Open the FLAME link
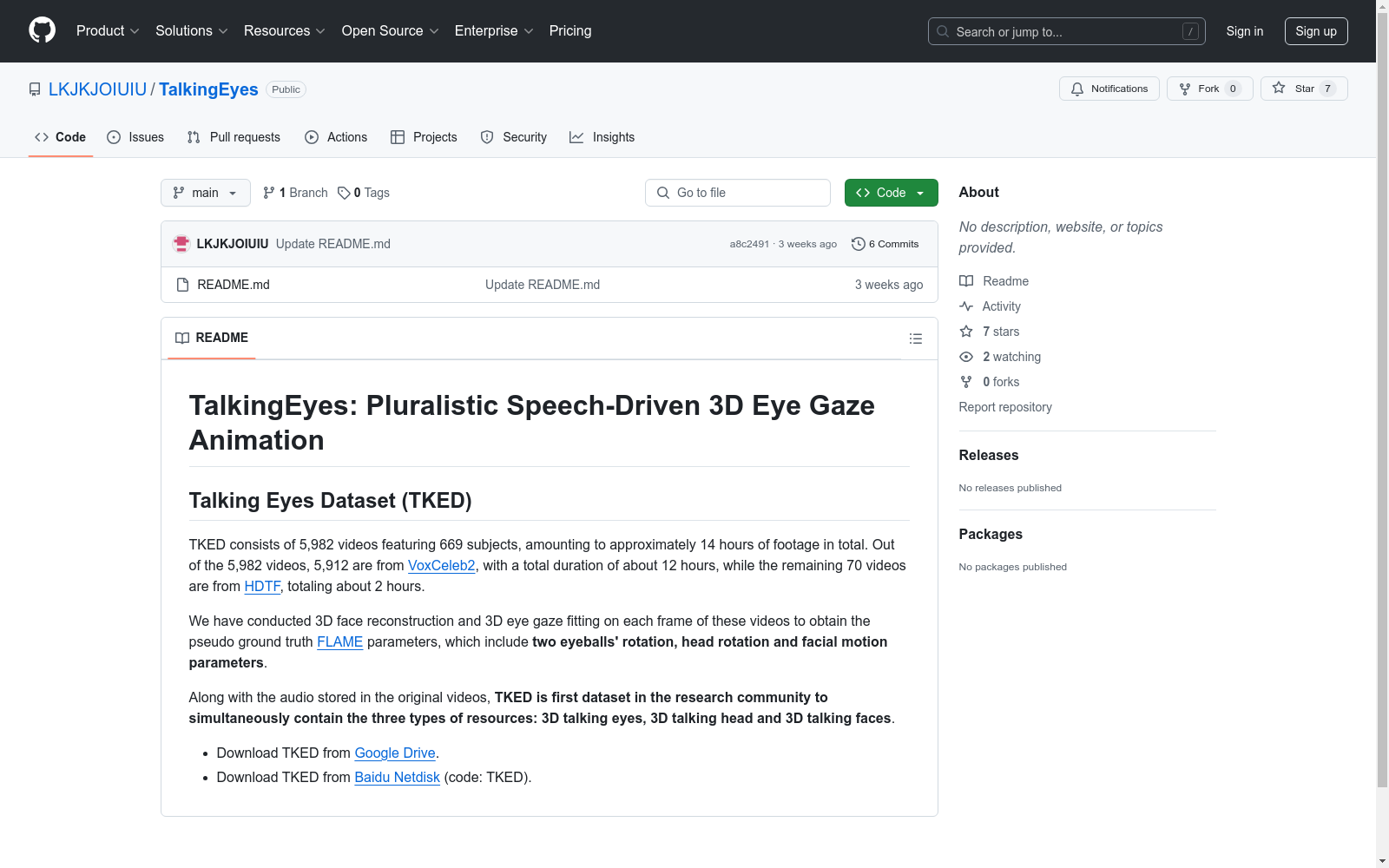The image size is (1389, 868). [340, 642]
